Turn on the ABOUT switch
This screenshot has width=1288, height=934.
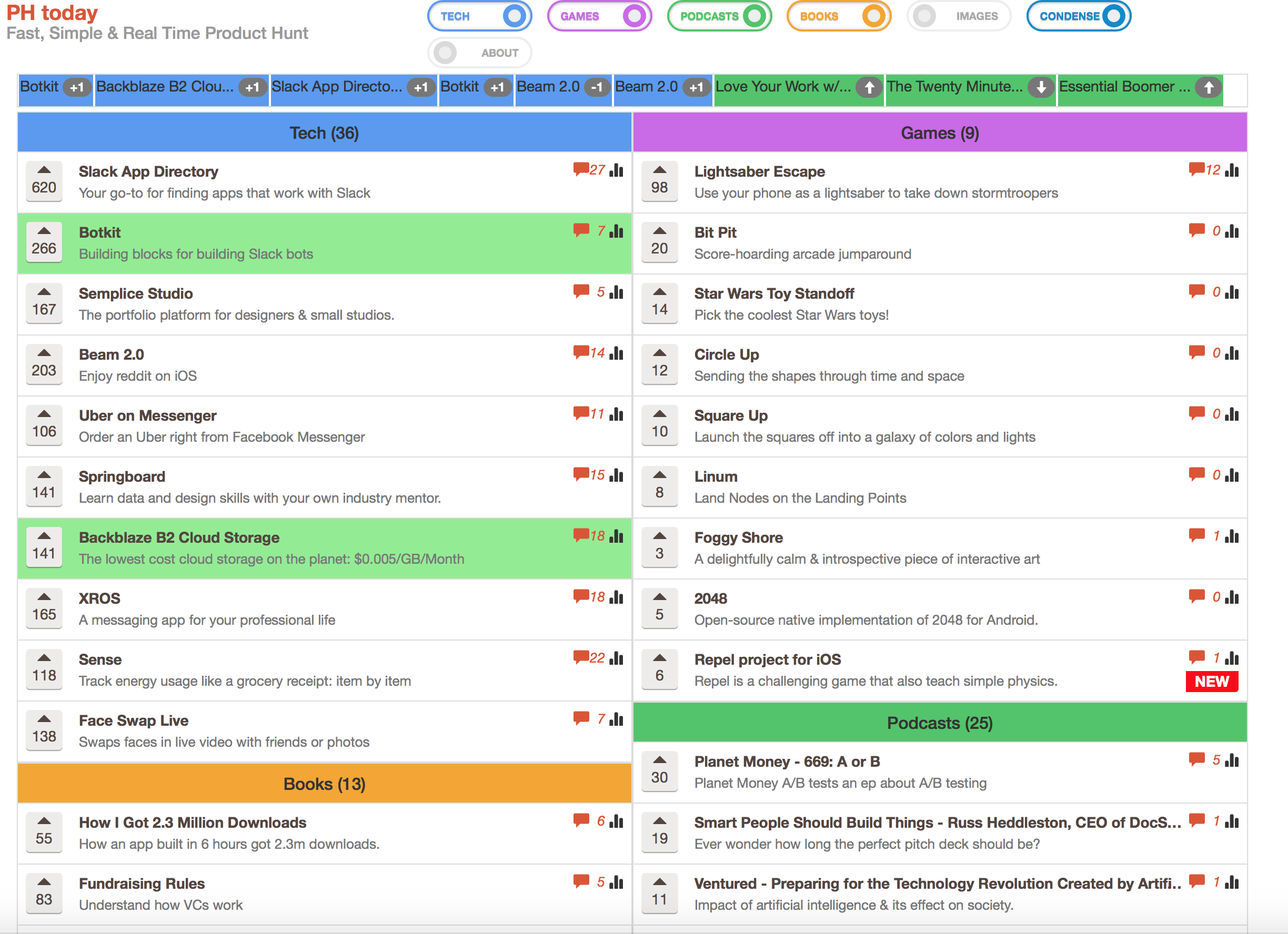(479, 53)
